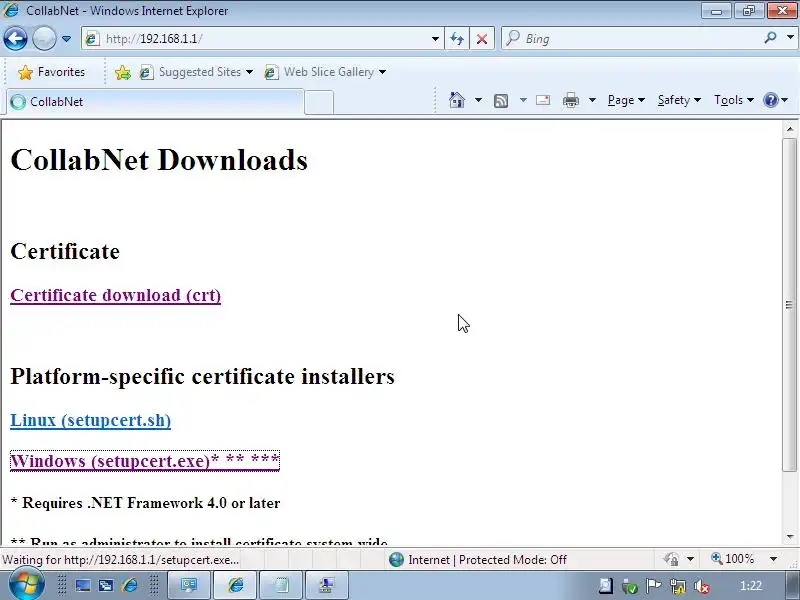
Task: Open a new blank tab
Action: (319, 102)
